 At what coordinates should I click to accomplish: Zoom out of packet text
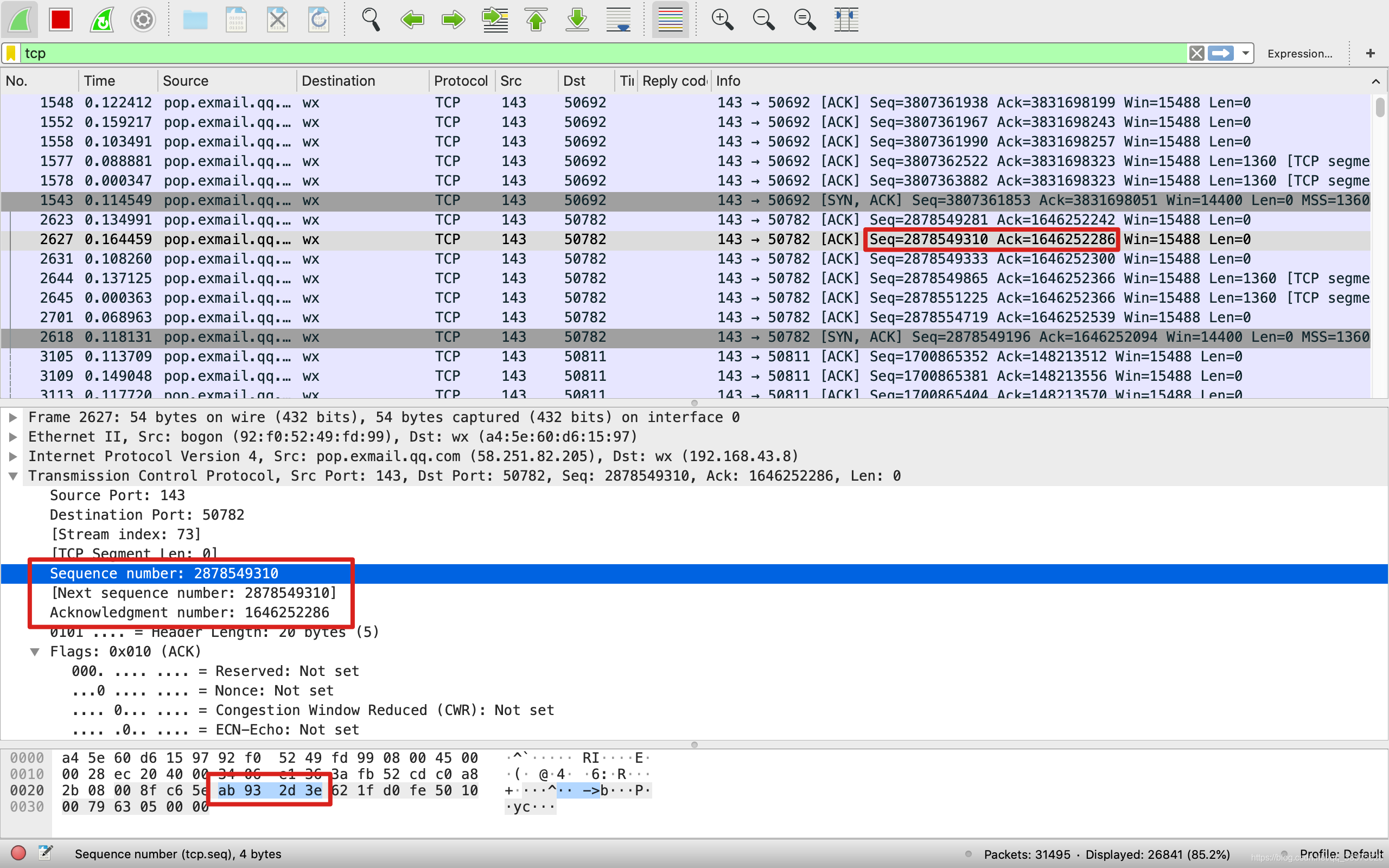coord(763,20)
